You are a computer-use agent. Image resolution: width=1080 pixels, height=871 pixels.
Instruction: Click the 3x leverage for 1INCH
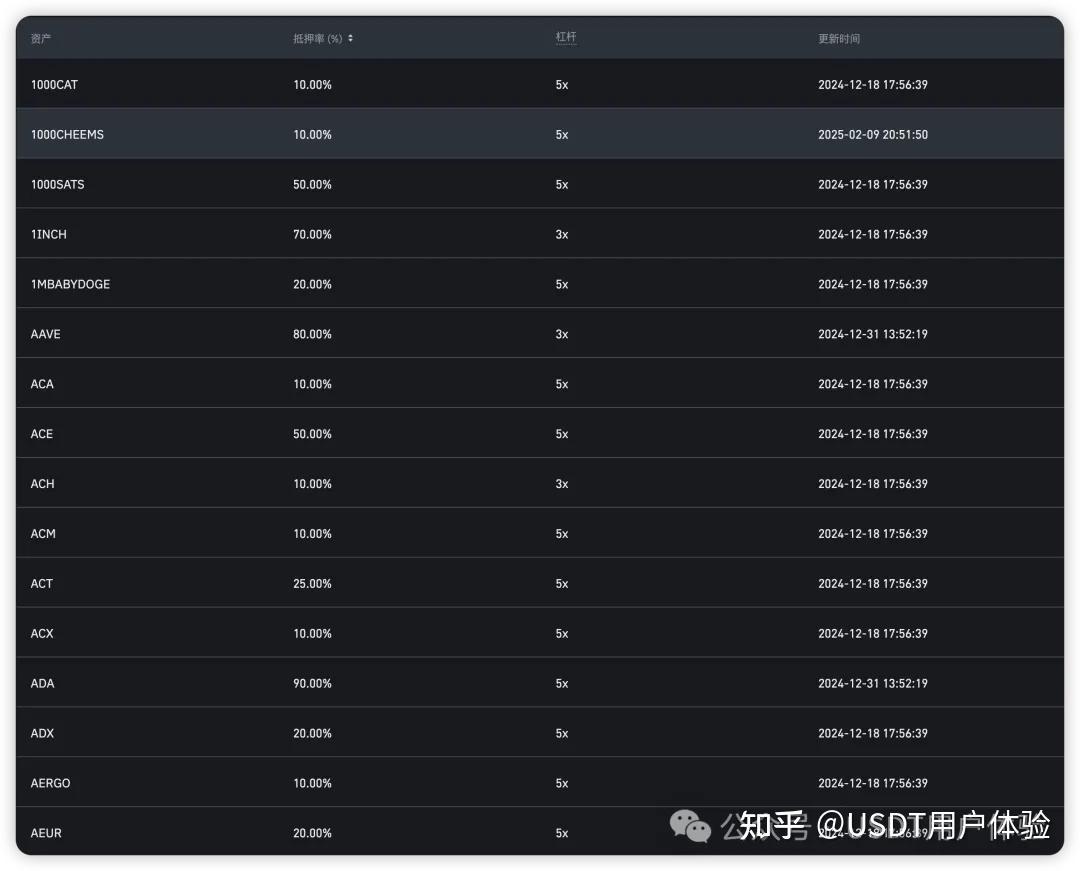[562, 235]
